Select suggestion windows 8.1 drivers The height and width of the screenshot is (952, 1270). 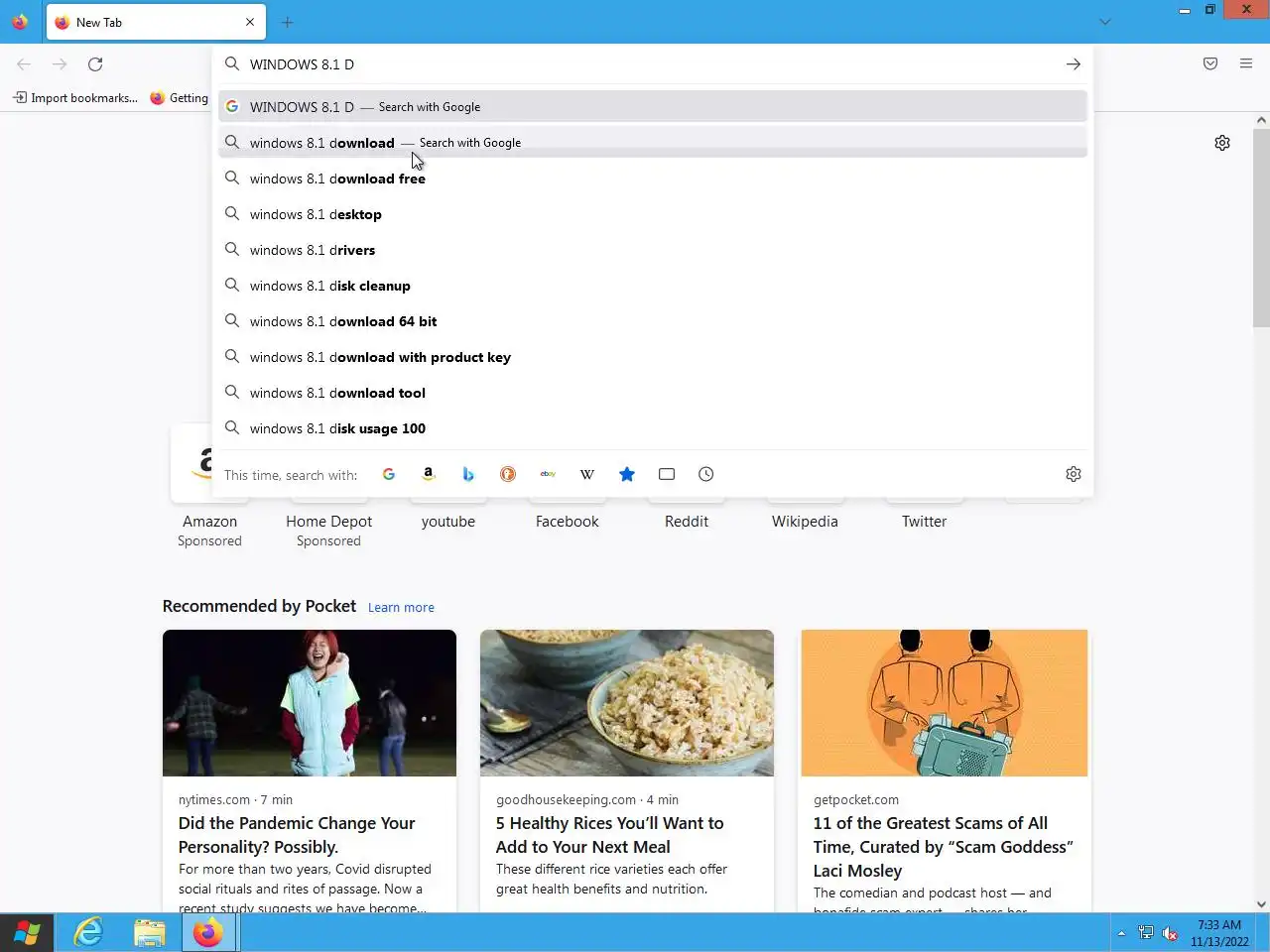(x=653, y=250)
